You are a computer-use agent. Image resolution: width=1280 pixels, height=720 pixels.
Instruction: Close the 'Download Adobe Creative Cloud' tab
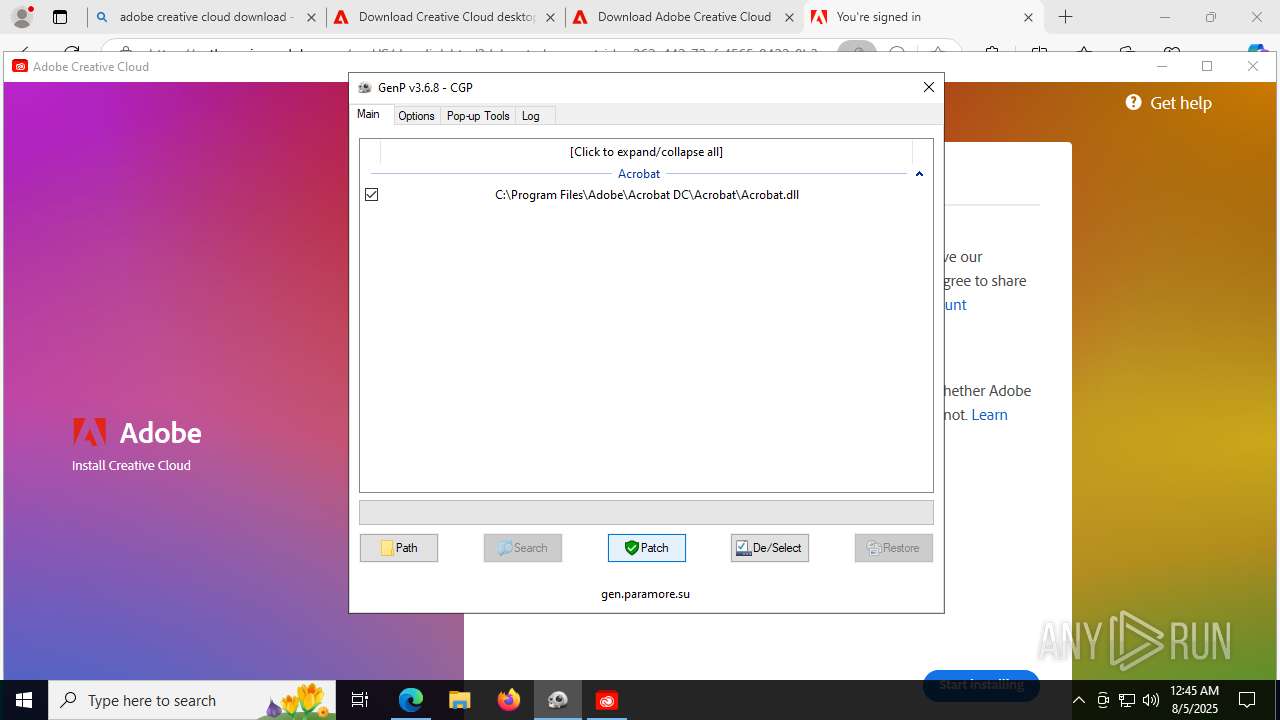point(789,17)
